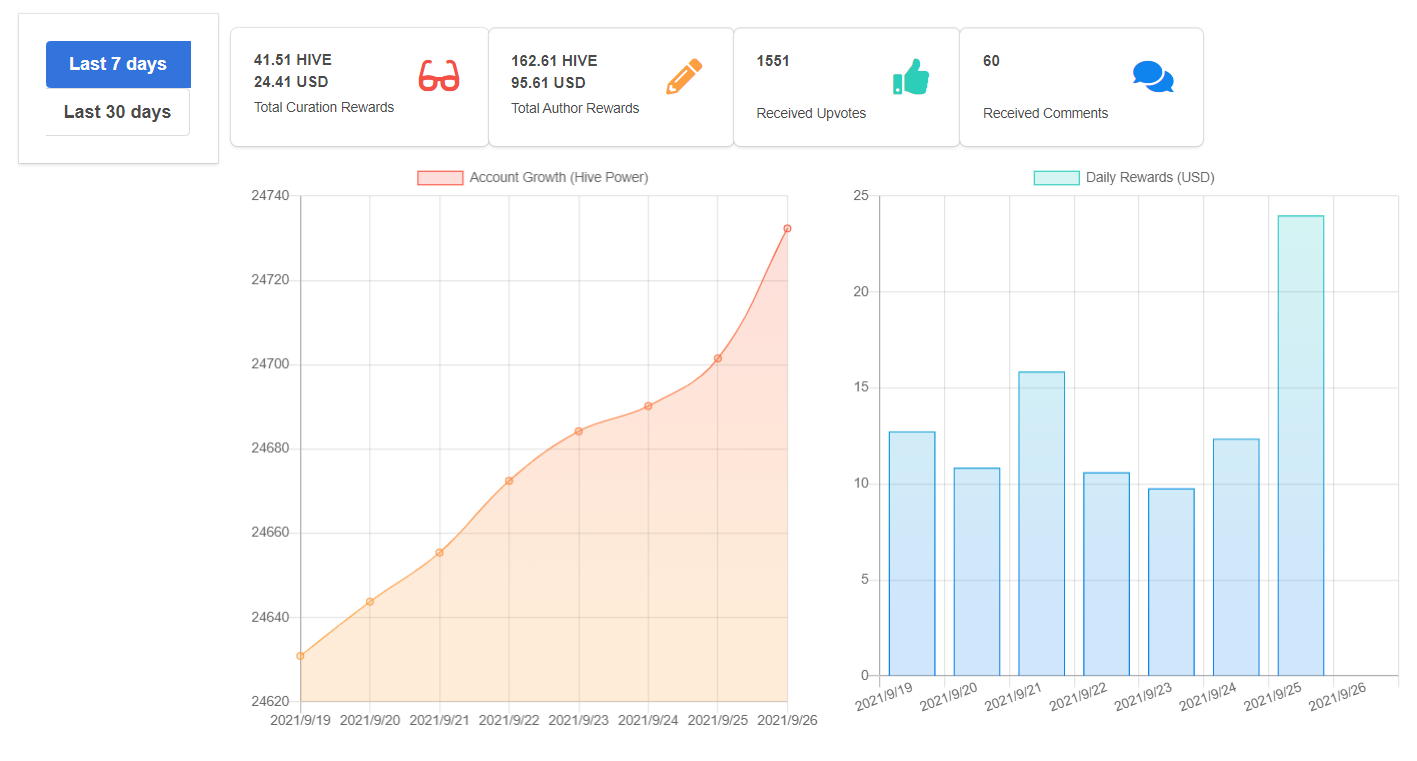Click the 2021/9/25 daily rewards bar

tap(1301, 445)
